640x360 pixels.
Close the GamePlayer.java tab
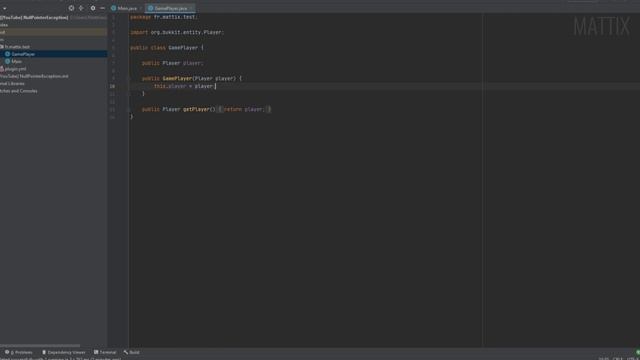[191, 8]
